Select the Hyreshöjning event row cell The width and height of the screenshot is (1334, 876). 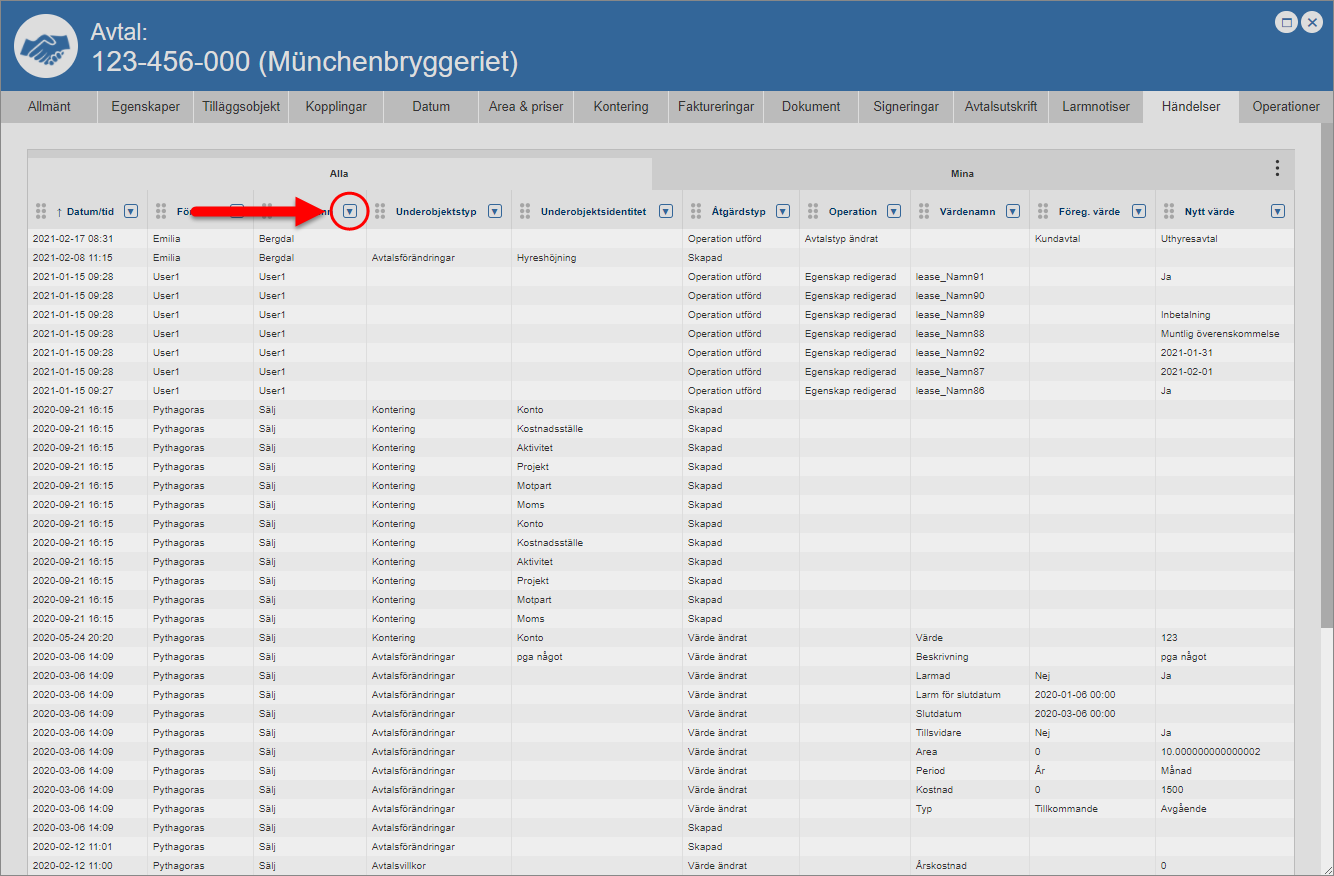pos(546,258)
